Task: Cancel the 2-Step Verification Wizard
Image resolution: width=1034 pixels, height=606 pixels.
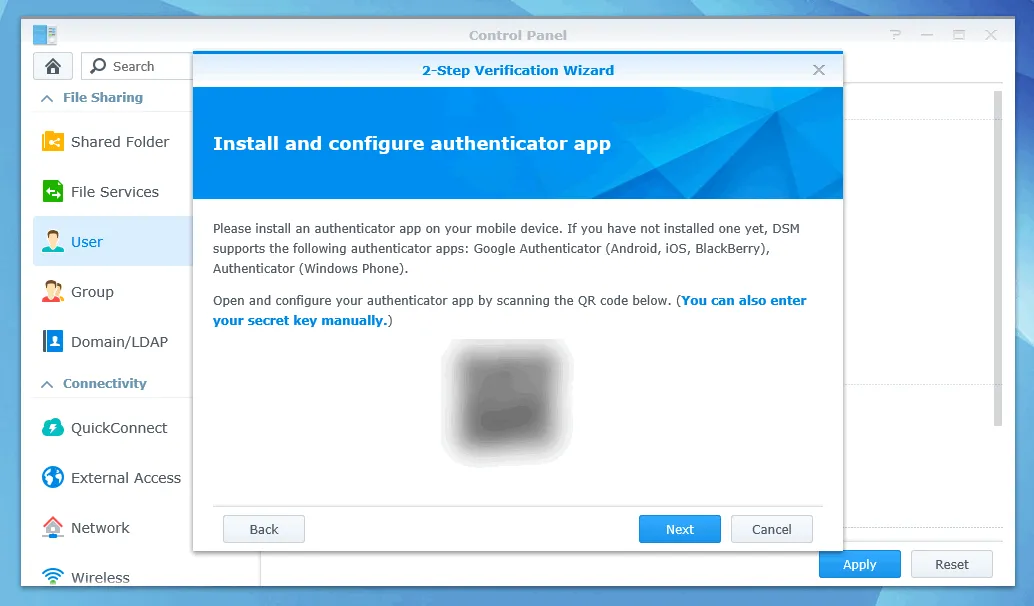Action: 772,529
